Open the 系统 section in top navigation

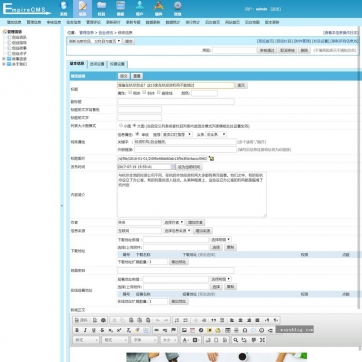tap(63, 9)
